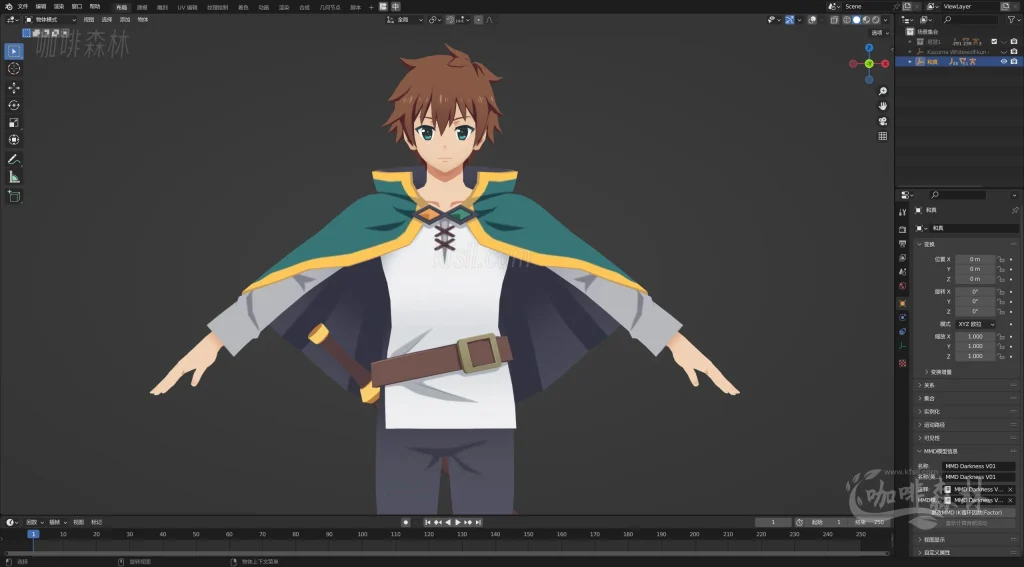Jump to timeline end frame
This screenshot has width=1024, height=567.
478,523
